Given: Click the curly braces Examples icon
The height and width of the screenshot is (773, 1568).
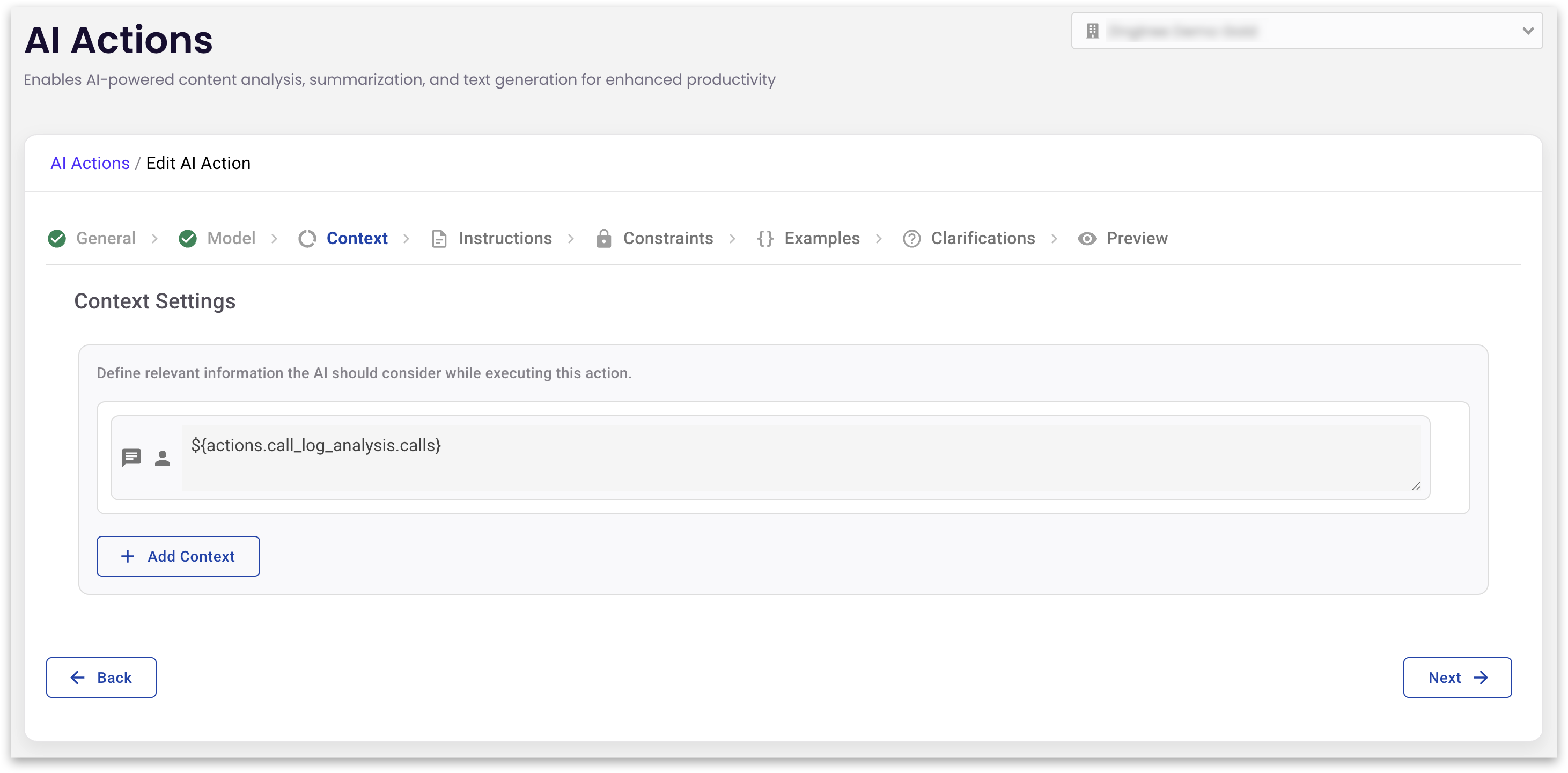Looking at the screenshot, I should pos(764,239).
